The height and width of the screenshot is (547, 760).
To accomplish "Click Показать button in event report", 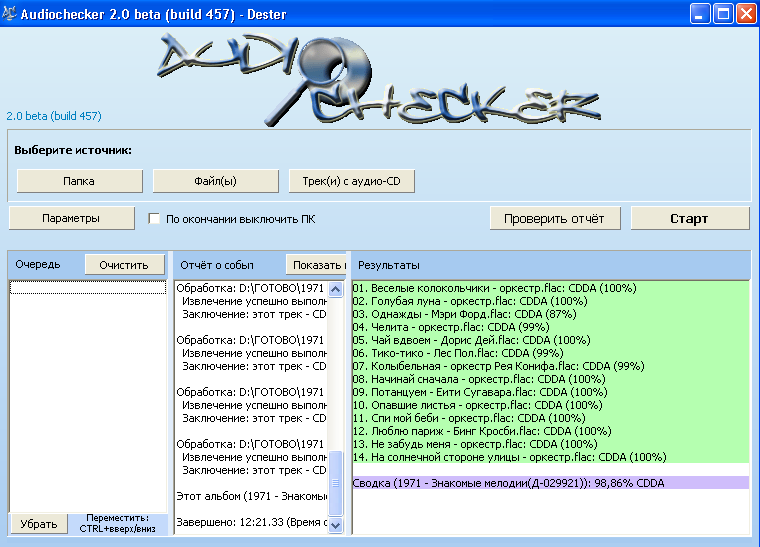I will coord(317,265).
